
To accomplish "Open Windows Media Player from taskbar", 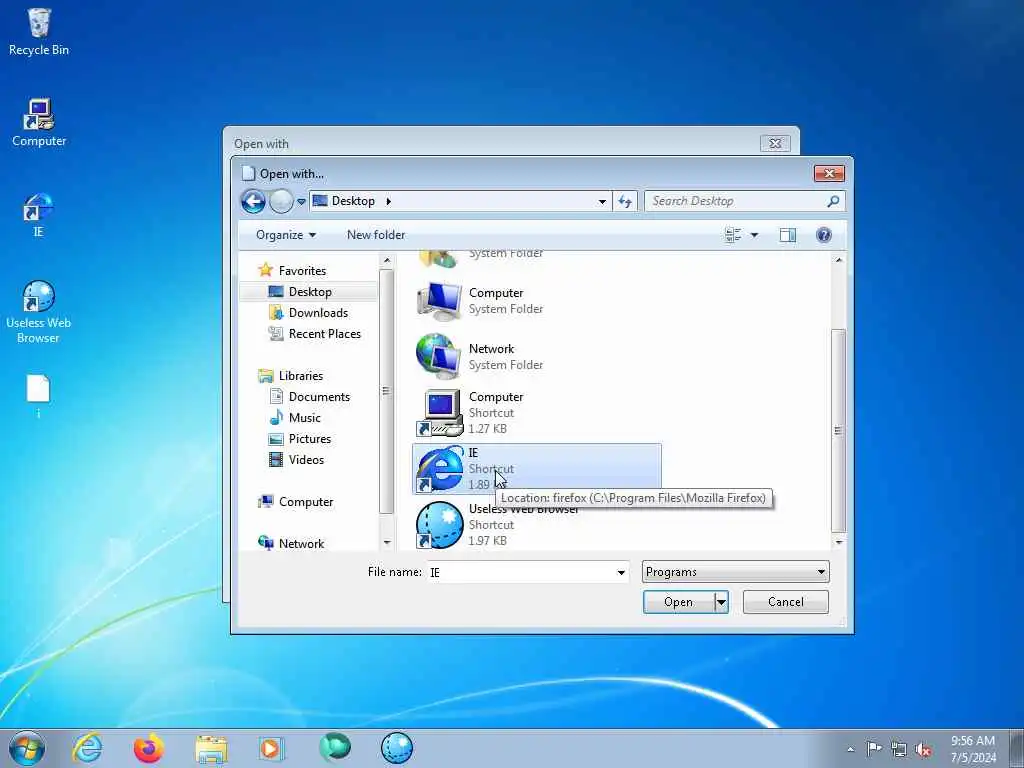I will tap(271, 748).
